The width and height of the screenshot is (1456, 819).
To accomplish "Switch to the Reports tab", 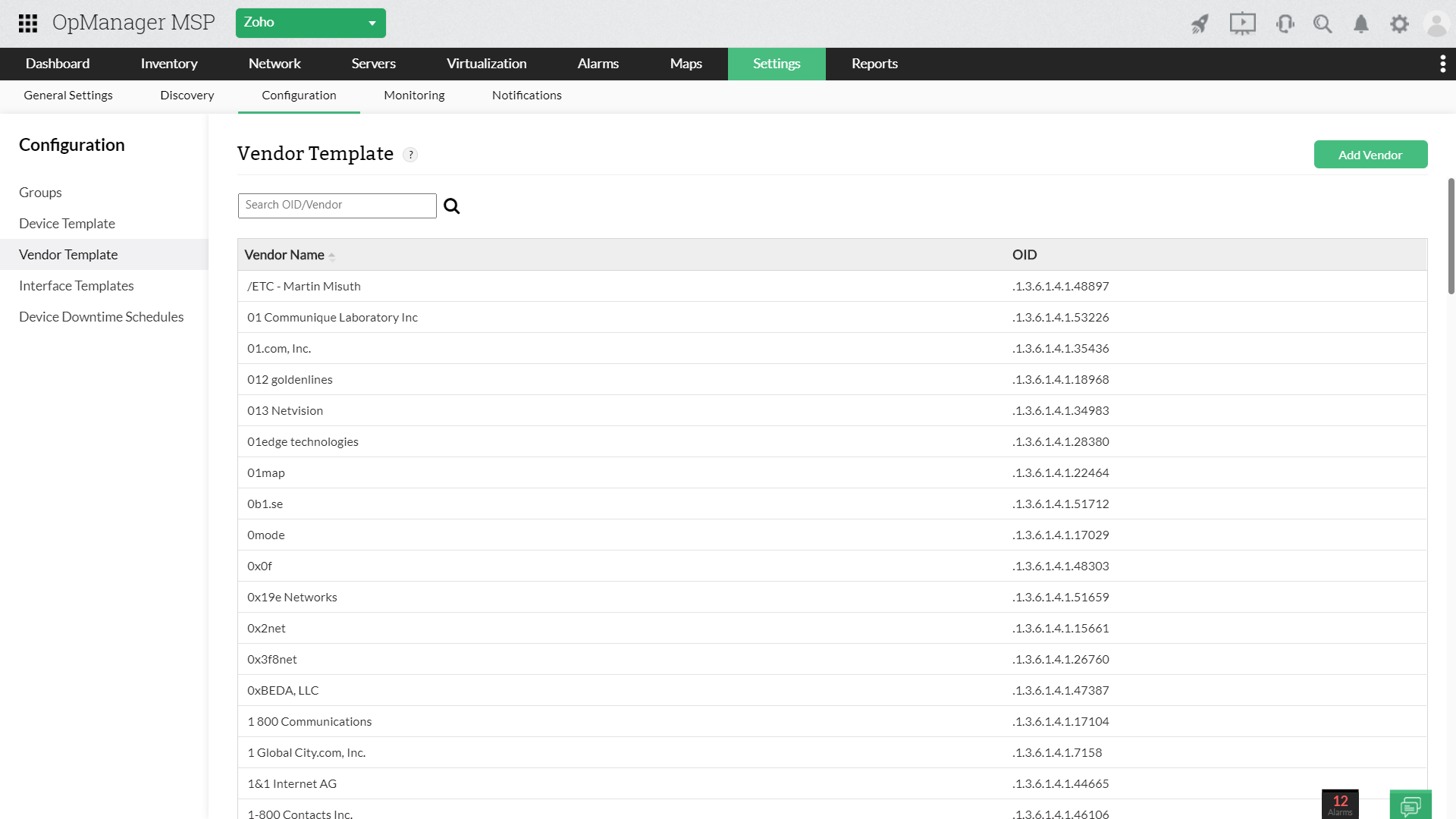I will click(874, 64).
